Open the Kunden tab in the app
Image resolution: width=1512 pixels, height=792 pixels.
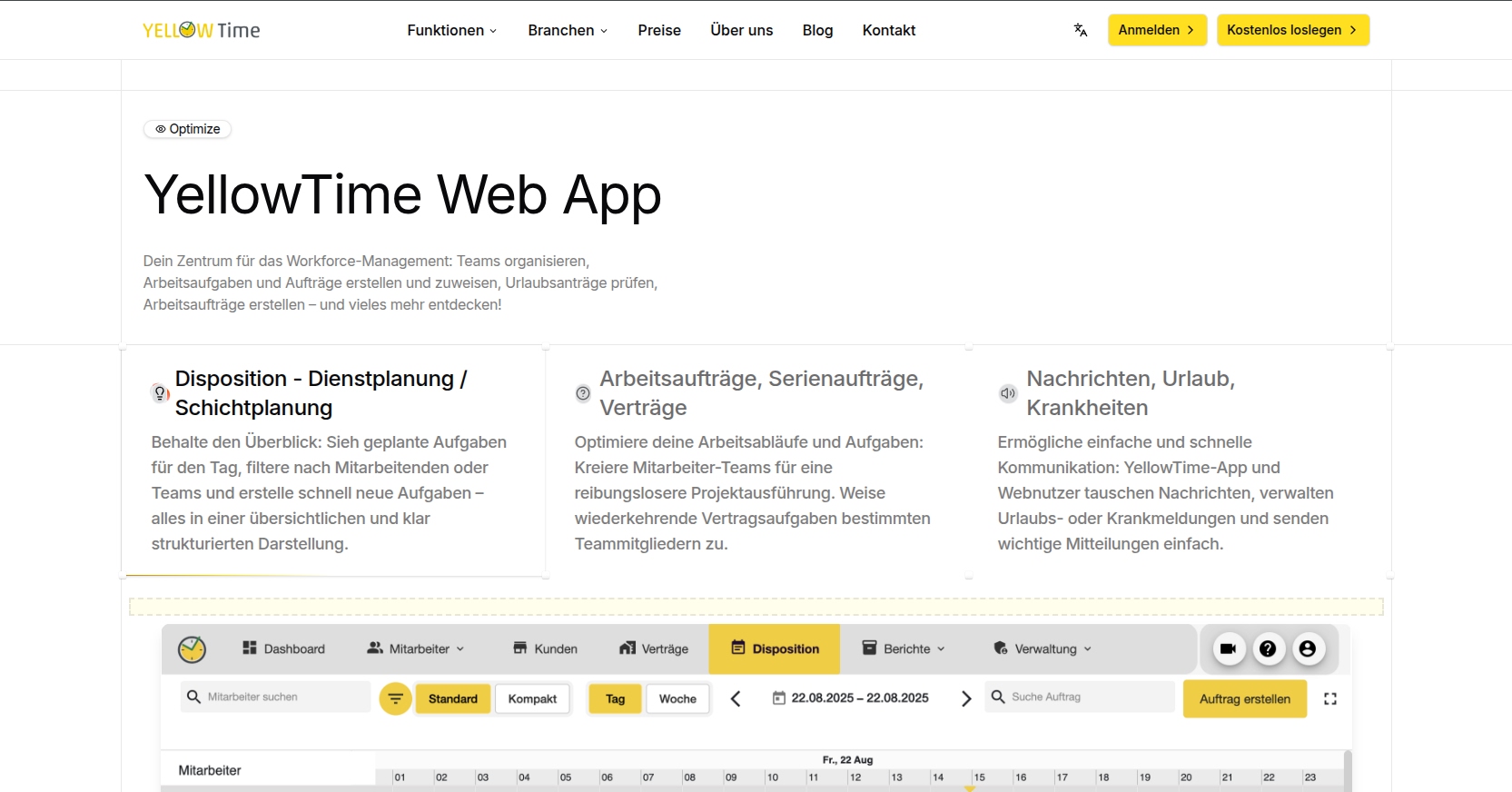click(545, 648)
